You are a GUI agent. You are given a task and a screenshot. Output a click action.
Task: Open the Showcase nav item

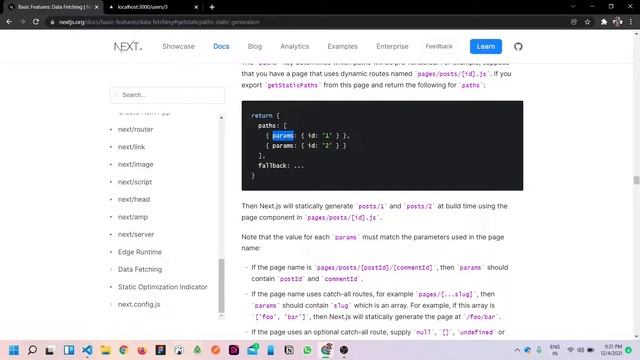[x=178, y=47]
